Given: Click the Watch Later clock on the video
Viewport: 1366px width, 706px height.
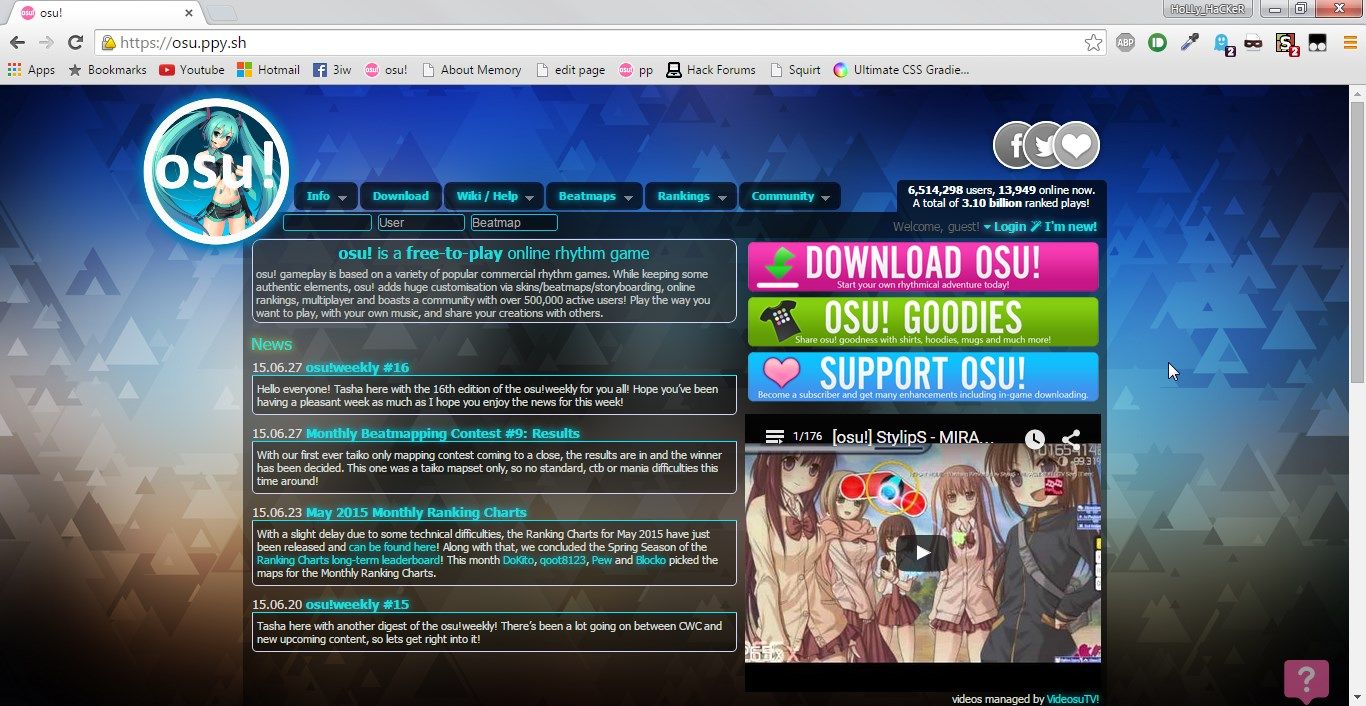Looking at the screenshot, I should point(1035,438).
